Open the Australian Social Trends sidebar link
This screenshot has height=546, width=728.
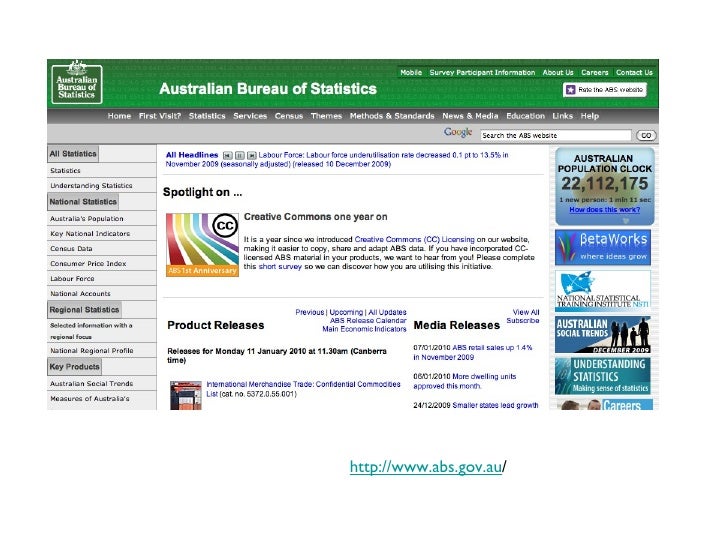pos(91,384)
